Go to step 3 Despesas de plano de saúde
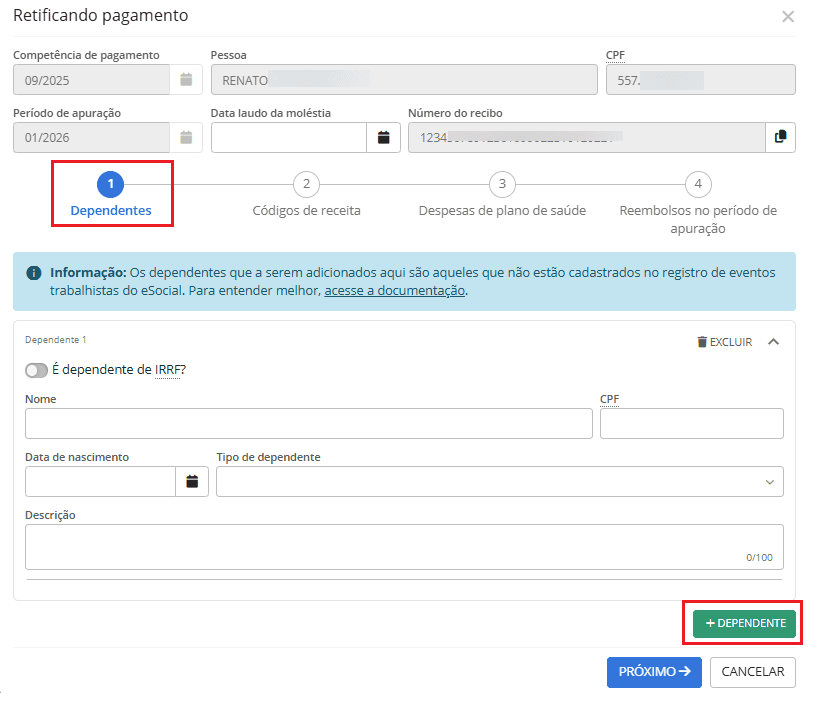This screenshot has height=701, width=819. coord(502,185)
